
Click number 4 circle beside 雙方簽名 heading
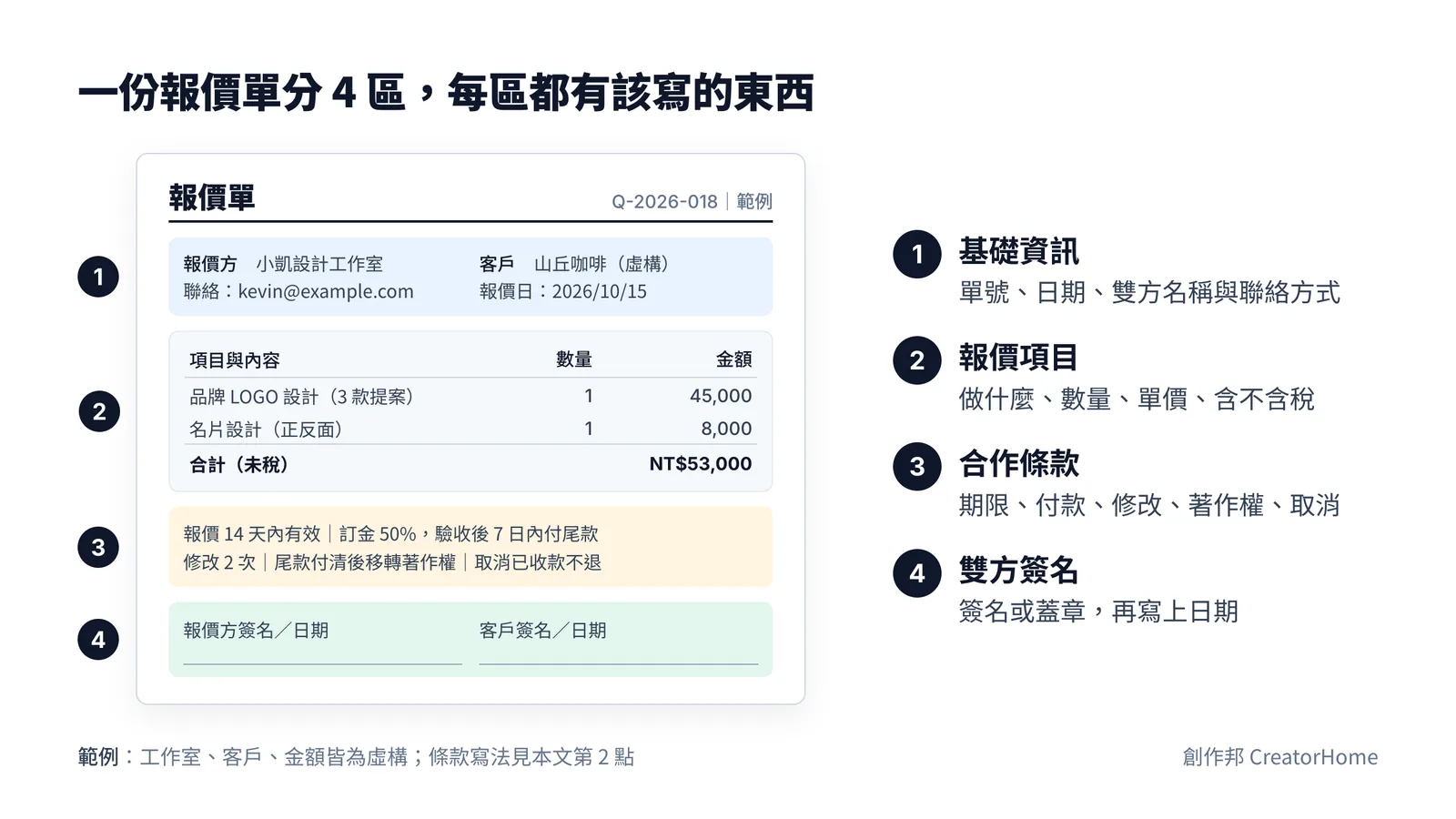click(916, 573)
